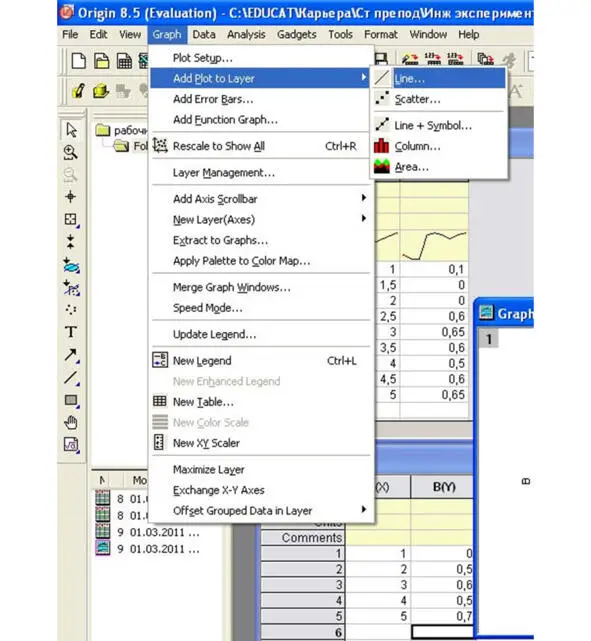Open Layer Management dialog entry
Screen dimensions: 591x641
[260, 173]
